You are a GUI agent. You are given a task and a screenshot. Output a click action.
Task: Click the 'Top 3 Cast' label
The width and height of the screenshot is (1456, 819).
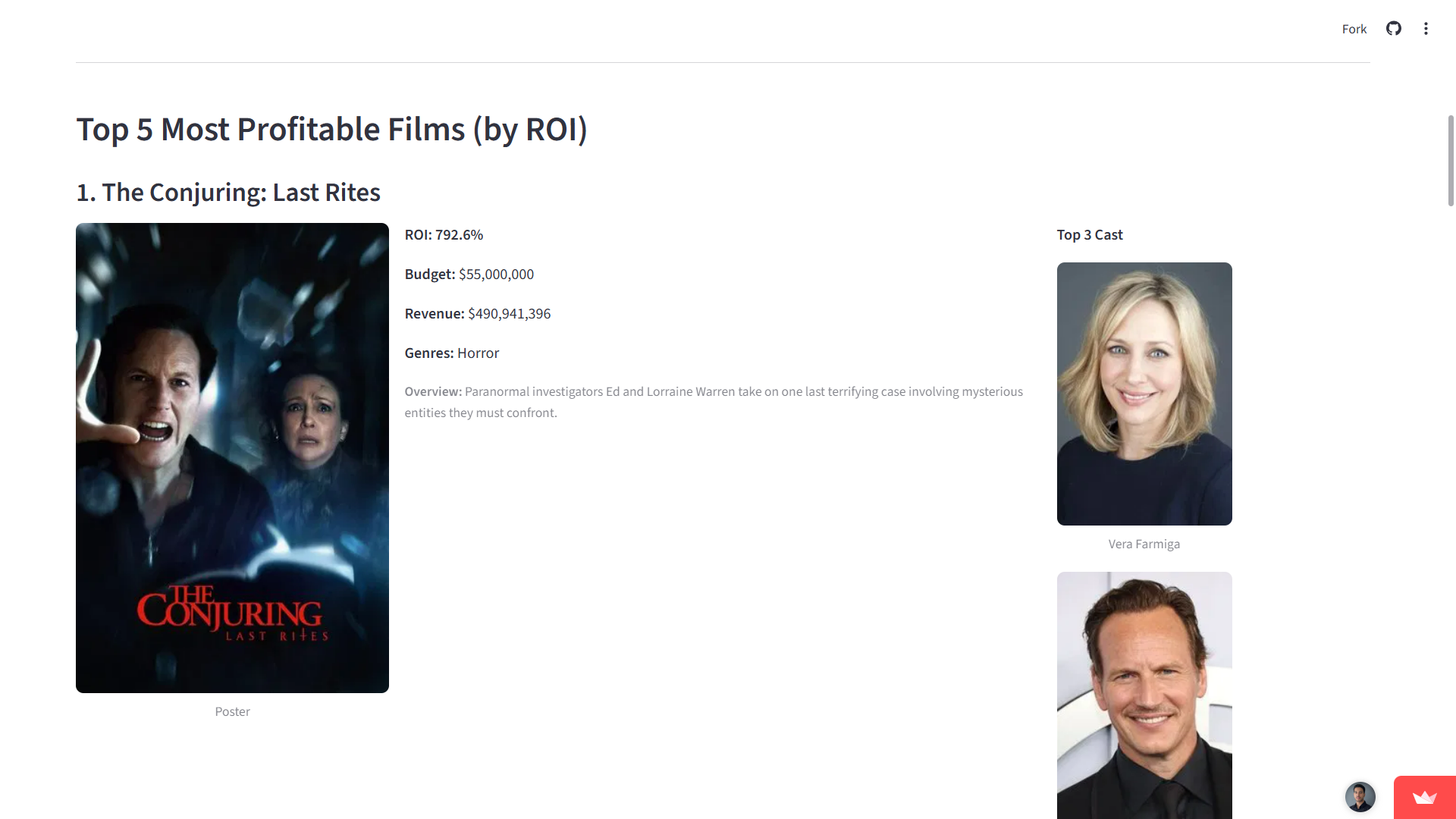click(1089, 235)
